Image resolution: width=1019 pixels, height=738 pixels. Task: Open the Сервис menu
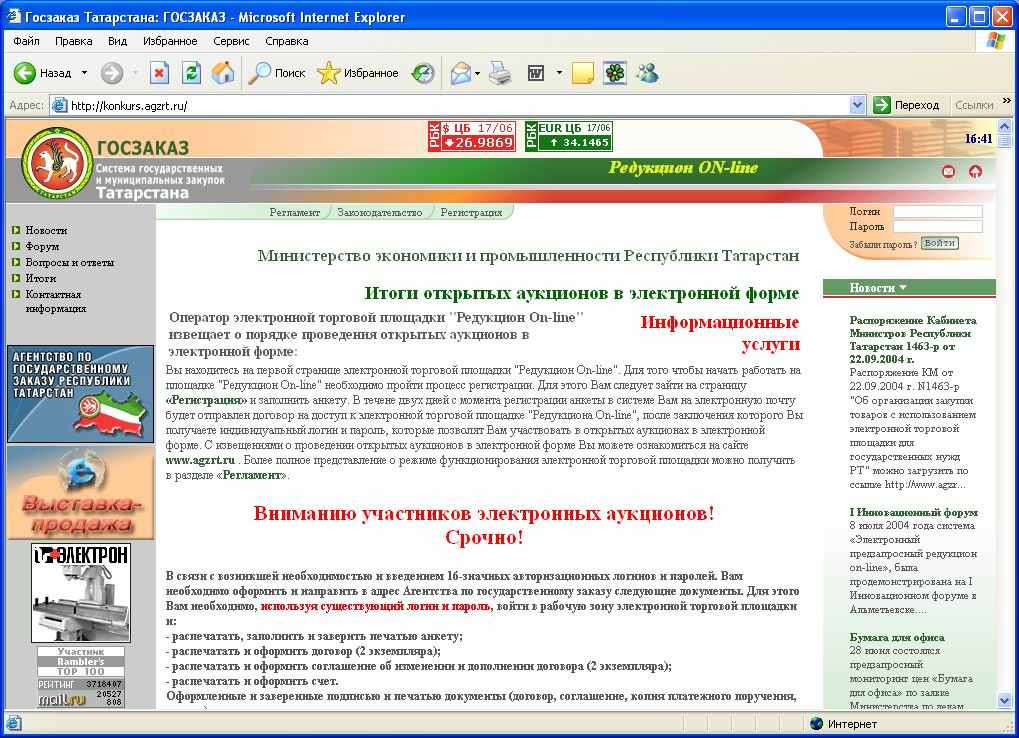(231, 41)
